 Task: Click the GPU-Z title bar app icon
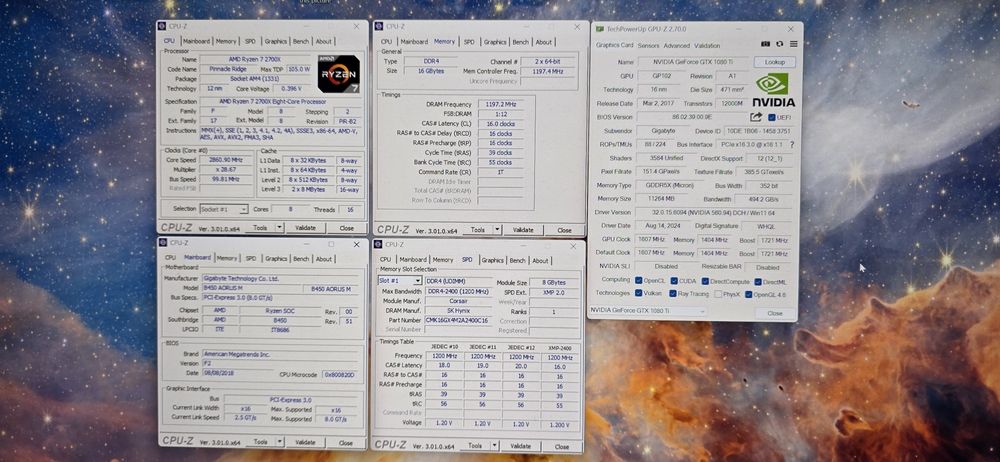pos(599,29)
